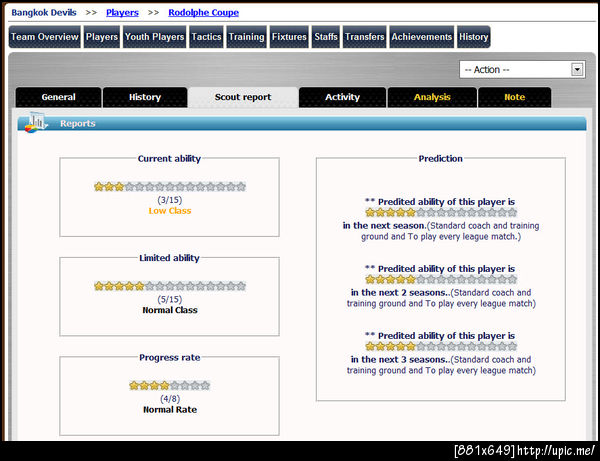Viewport: 600px width, 461px height.
Task: Open the Note tab
Action: [x=515, y=97]
